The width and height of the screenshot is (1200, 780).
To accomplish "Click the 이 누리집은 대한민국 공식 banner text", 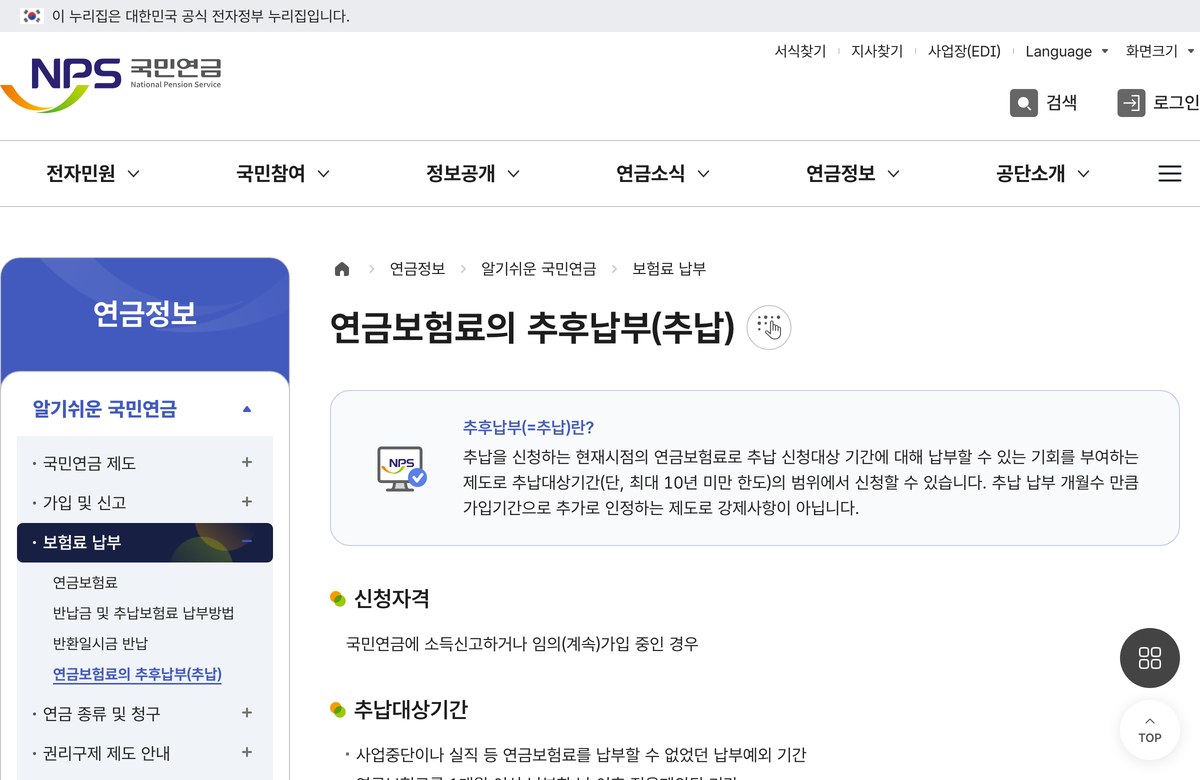I will [x=200, y=16].
